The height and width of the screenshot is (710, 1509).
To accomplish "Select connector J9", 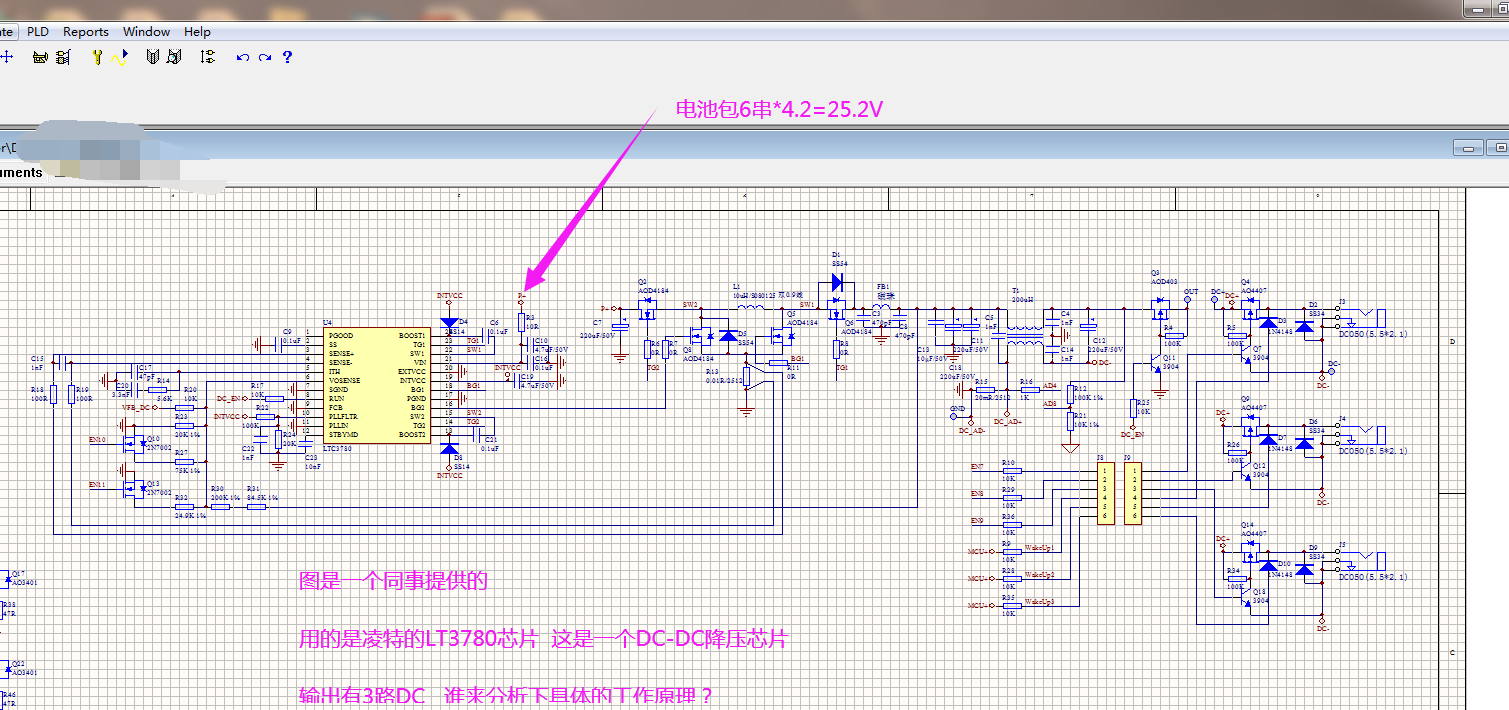I will (x=1134, y=493).
